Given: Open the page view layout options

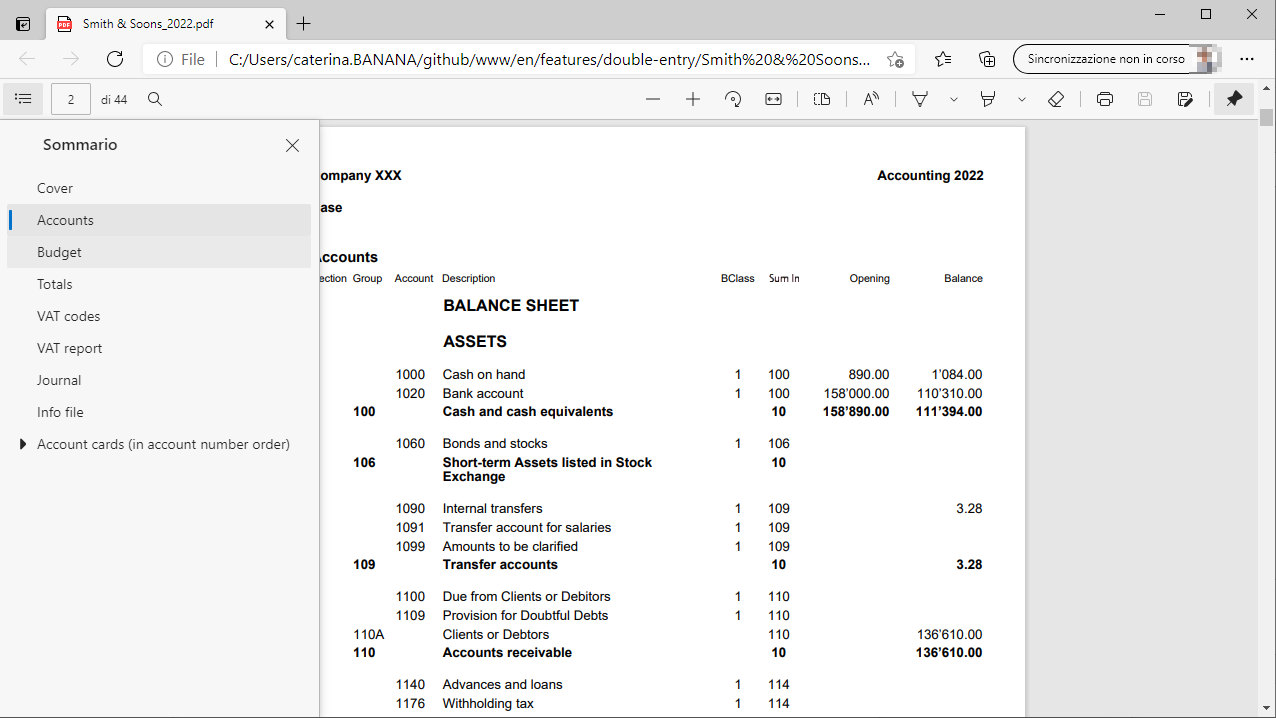Looking at the screenshot, I should [x=822, y=99].
